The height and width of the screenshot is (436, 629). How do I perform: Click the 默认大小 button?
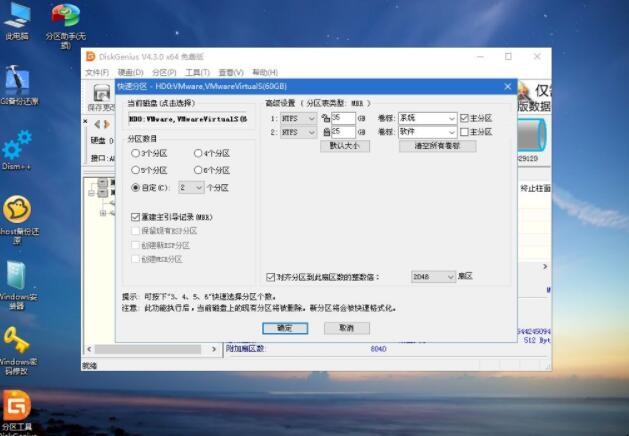345,146
